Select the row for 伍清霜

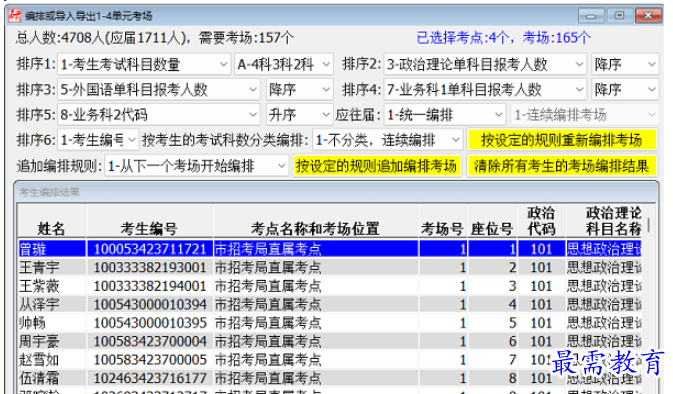tap(330, 378)
